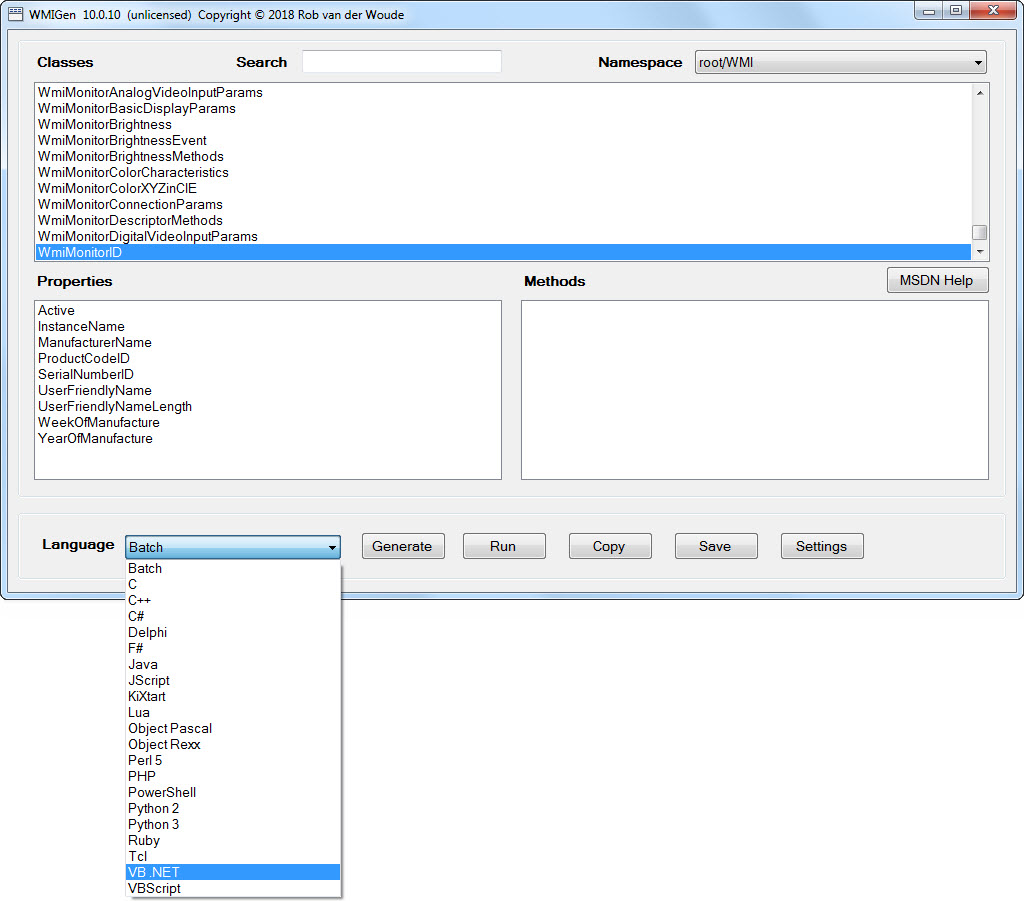The width and height of the screenshot is (1024, 901).
Task: Click the Run button
Action: coord(503,546)
